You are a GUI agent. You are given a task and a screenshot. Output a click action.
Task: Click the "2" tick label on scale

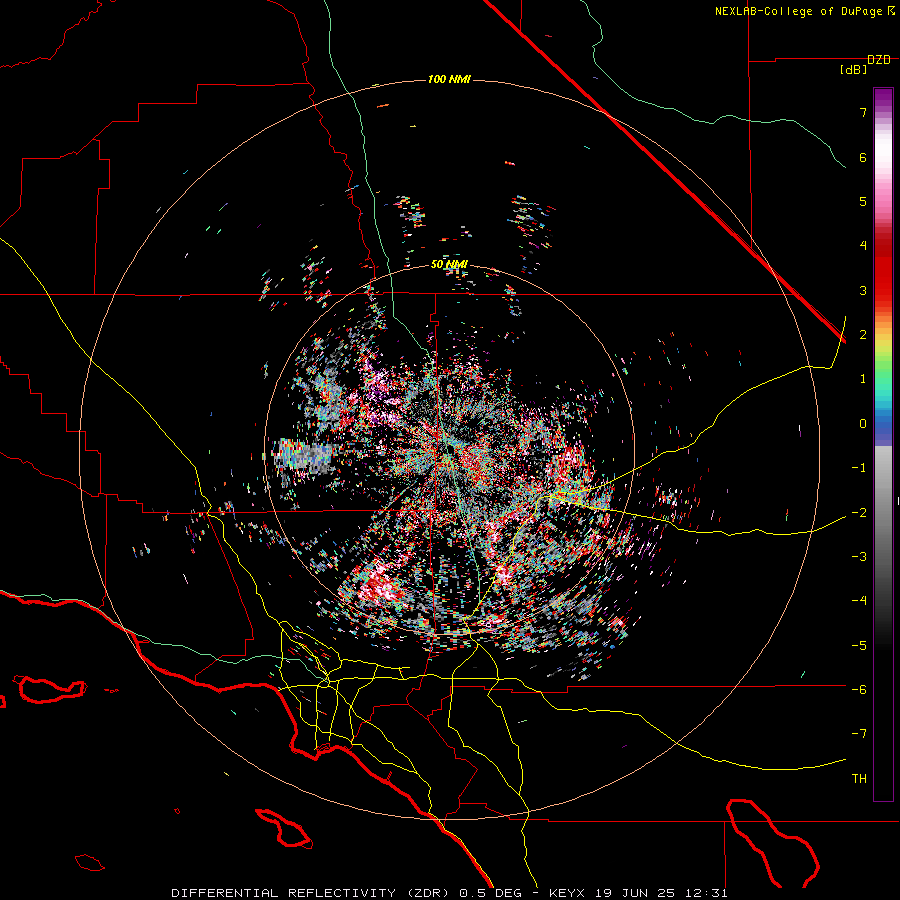863,335
